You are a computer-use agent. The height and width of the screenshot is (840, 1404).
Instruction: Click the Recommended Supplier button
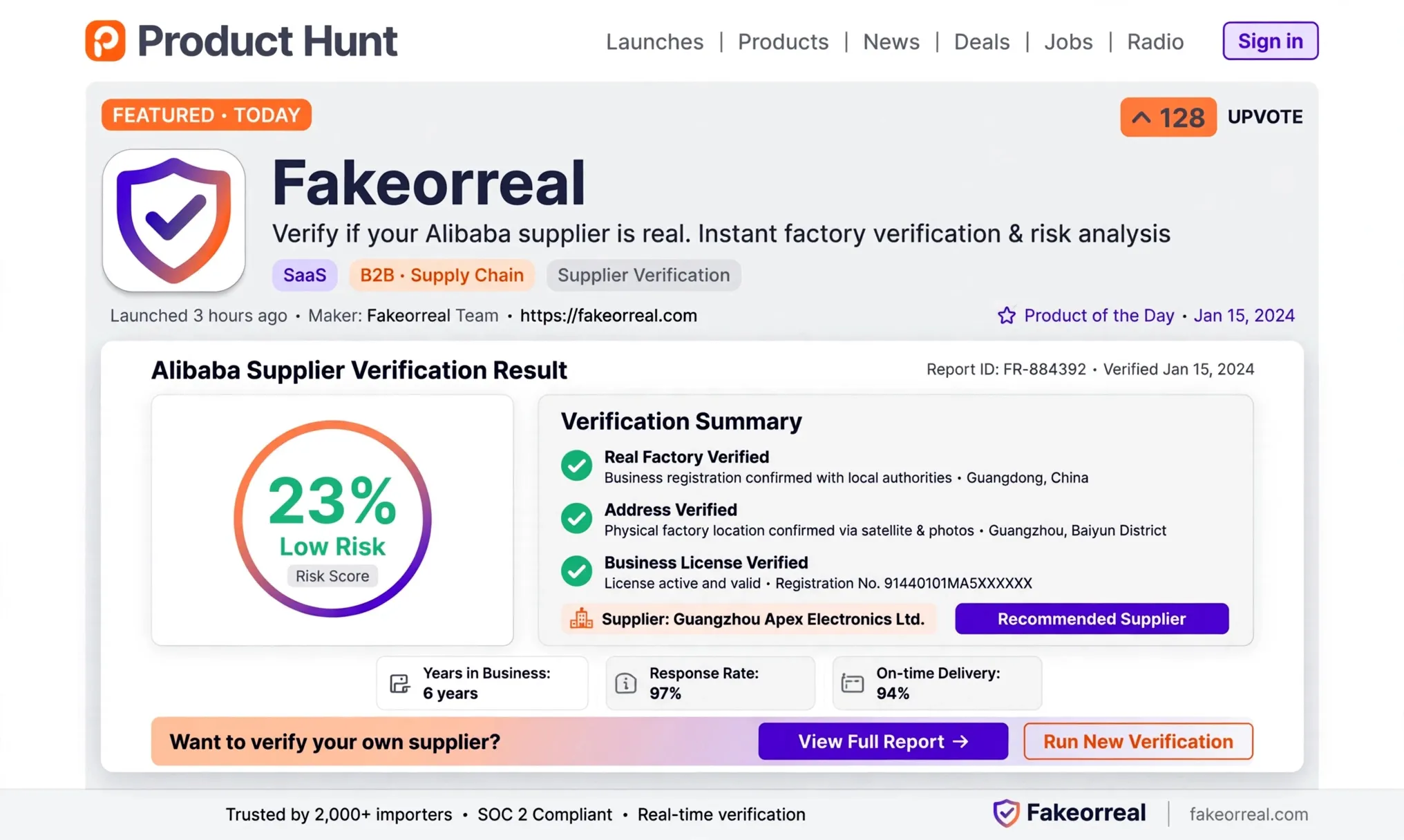(x=1092, y=618)
